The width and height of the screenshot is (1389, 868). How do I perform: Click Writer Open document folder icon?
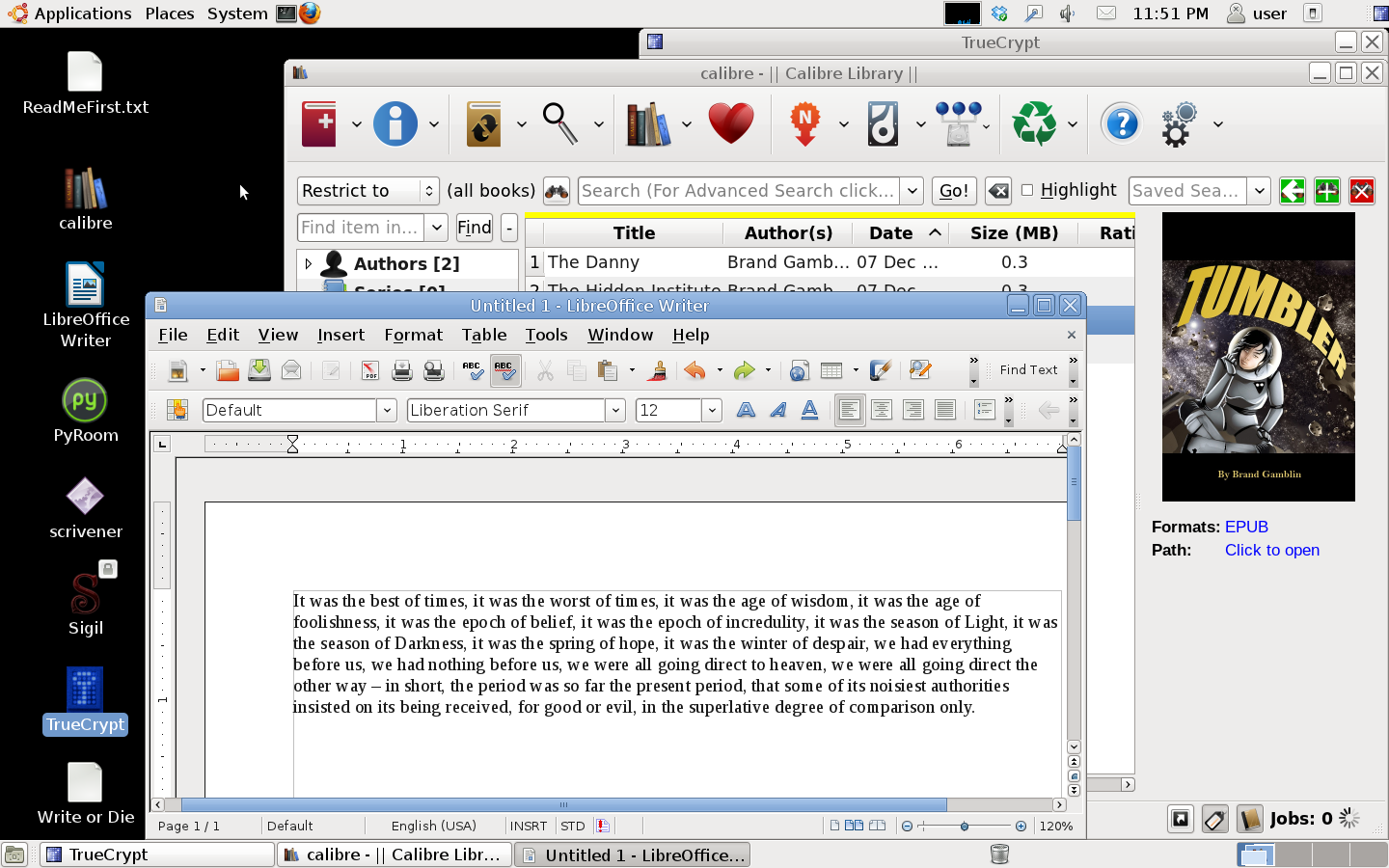(228, 370)
